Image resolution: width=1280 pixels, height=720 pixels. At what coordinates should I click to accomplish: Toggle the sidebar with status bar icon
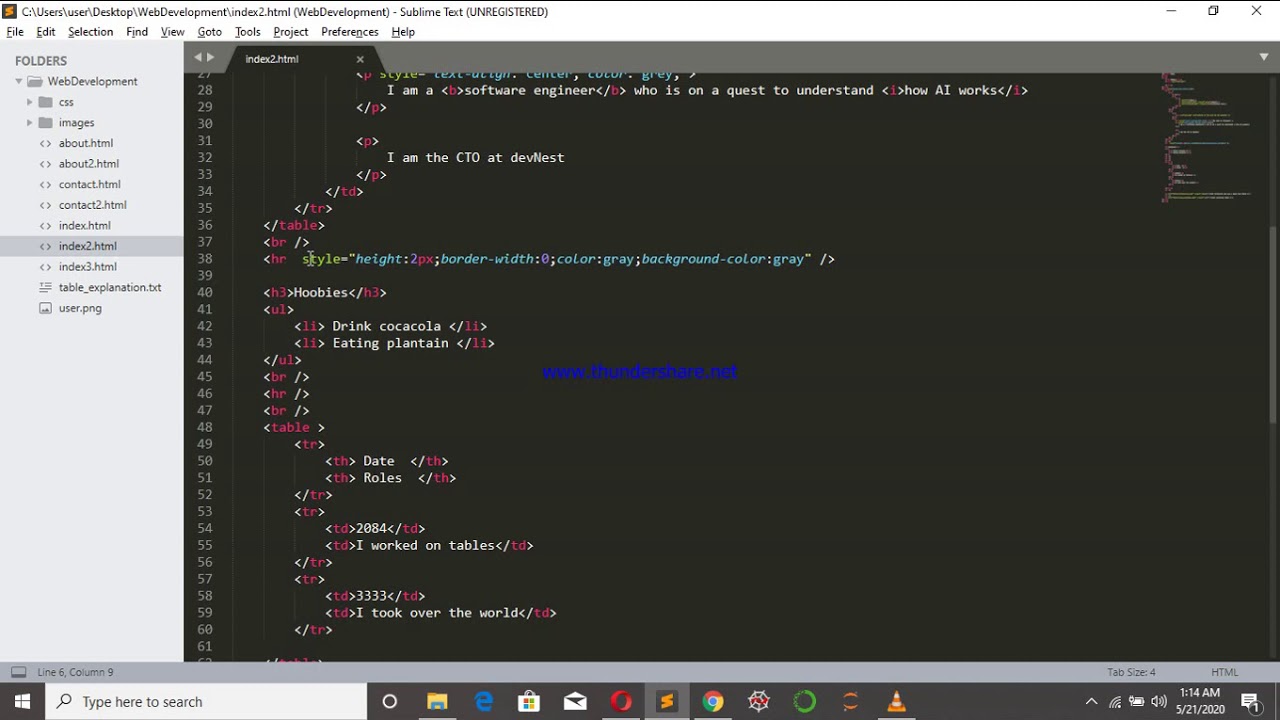tap(18, 672)
